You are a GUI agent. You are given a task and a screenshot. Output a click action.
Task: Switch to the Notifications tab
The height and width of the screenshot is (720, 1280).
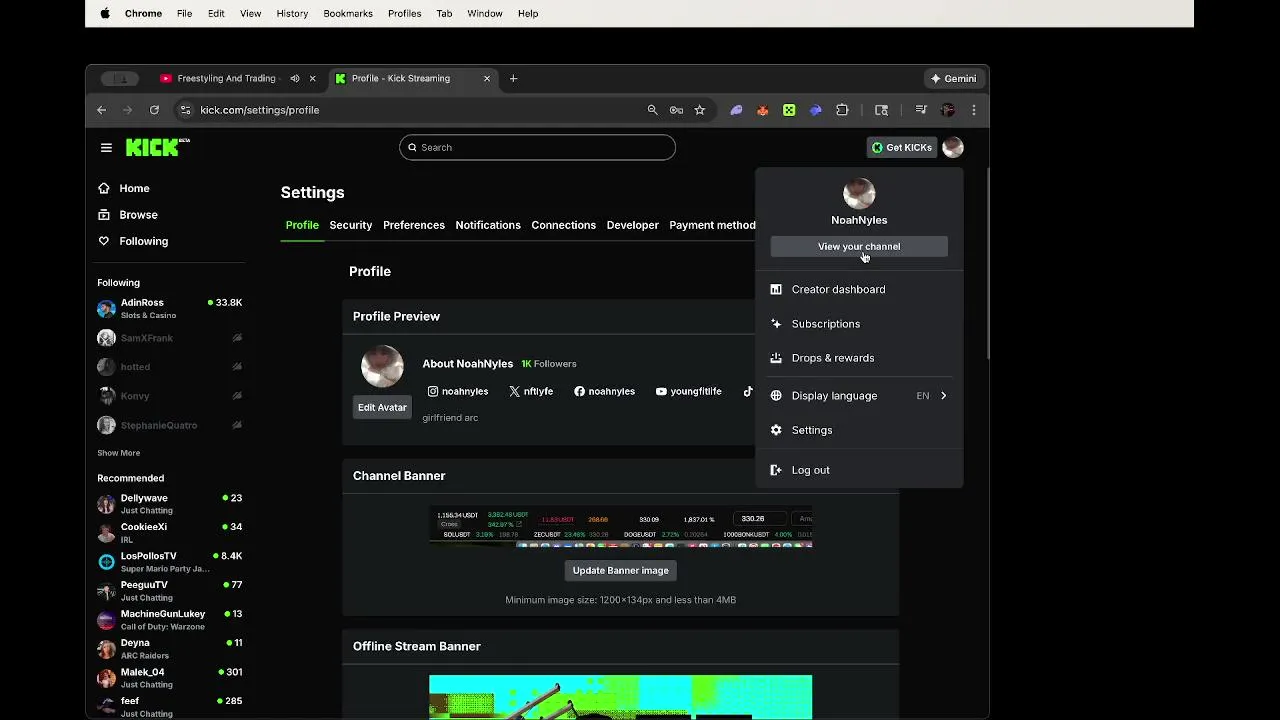coord(488,225)
